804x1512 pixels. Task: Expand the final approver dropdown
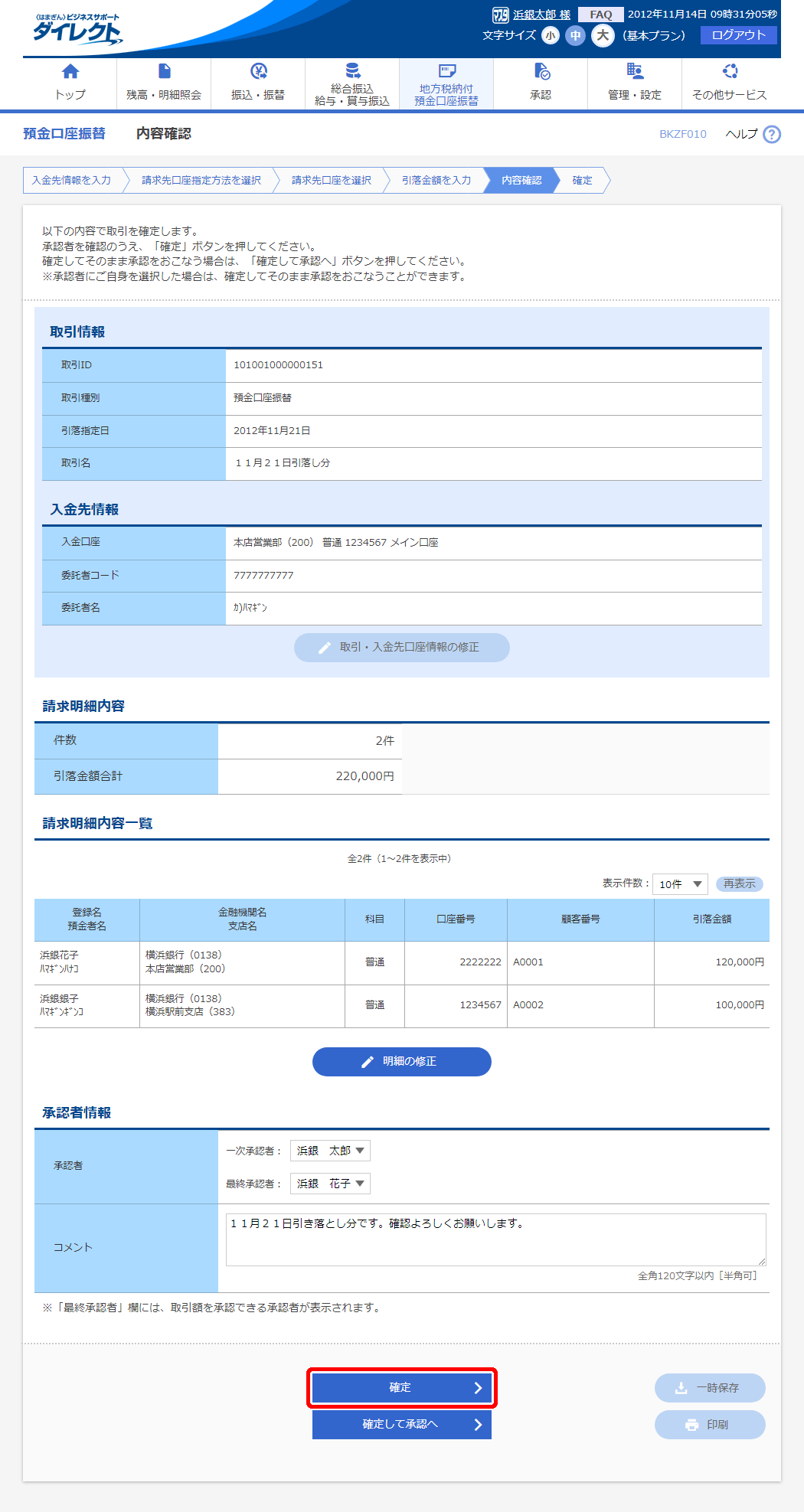click(330, 1184)
